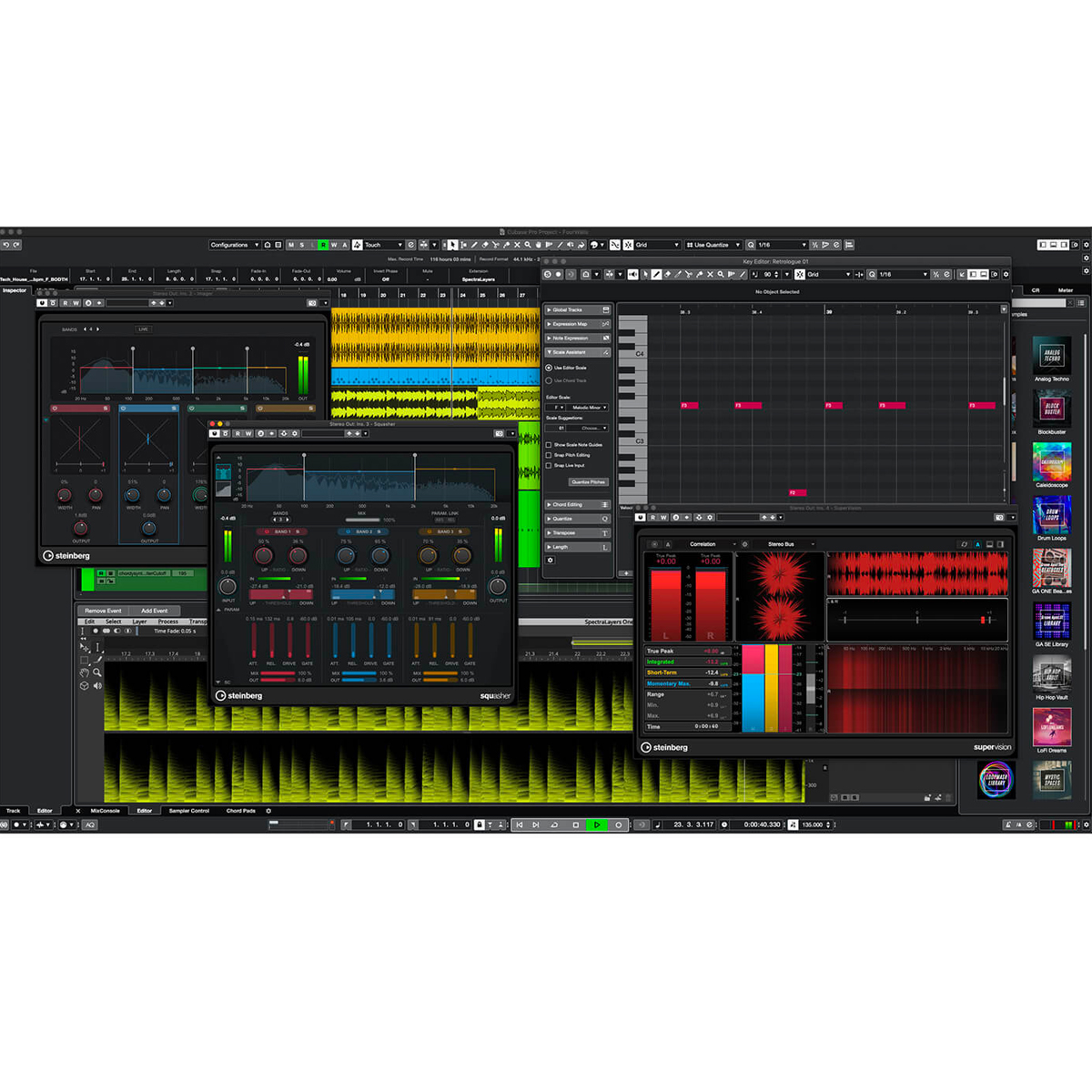Click the project window Setup Layout gear
1092x1092 pixels.
click(1086, 245)
